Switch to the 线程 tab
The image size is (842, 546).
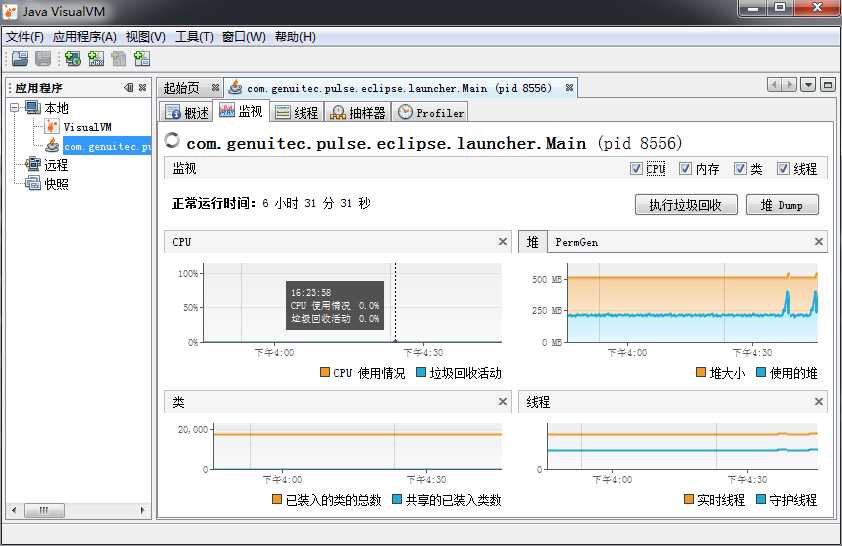coord(296,112)
